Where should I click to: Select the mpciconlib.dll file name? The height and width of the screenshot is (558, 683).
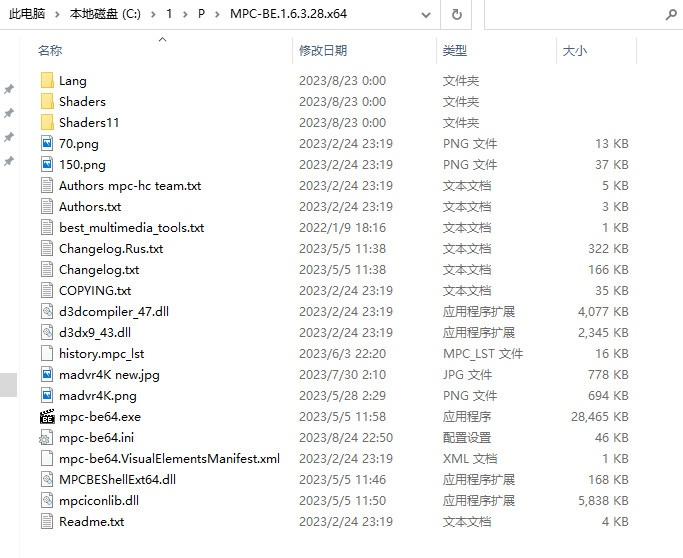pos(99,501)
